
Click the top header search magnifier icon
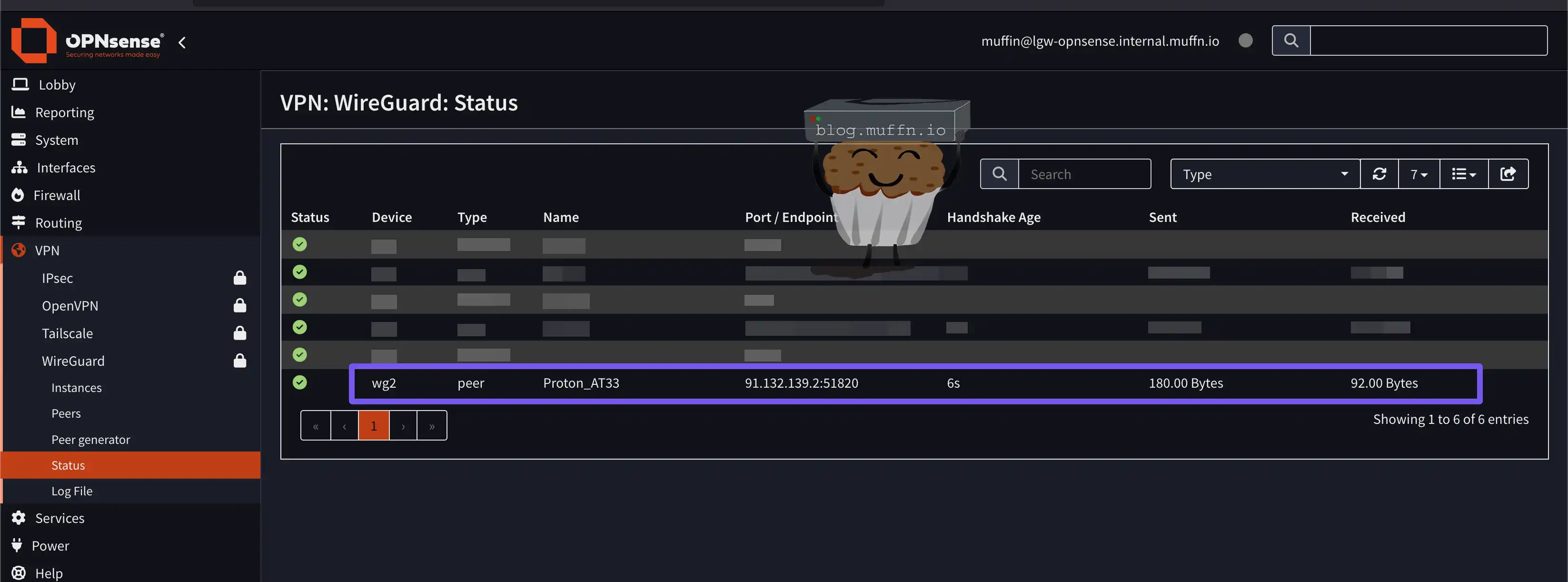(x=1291, y=41)
